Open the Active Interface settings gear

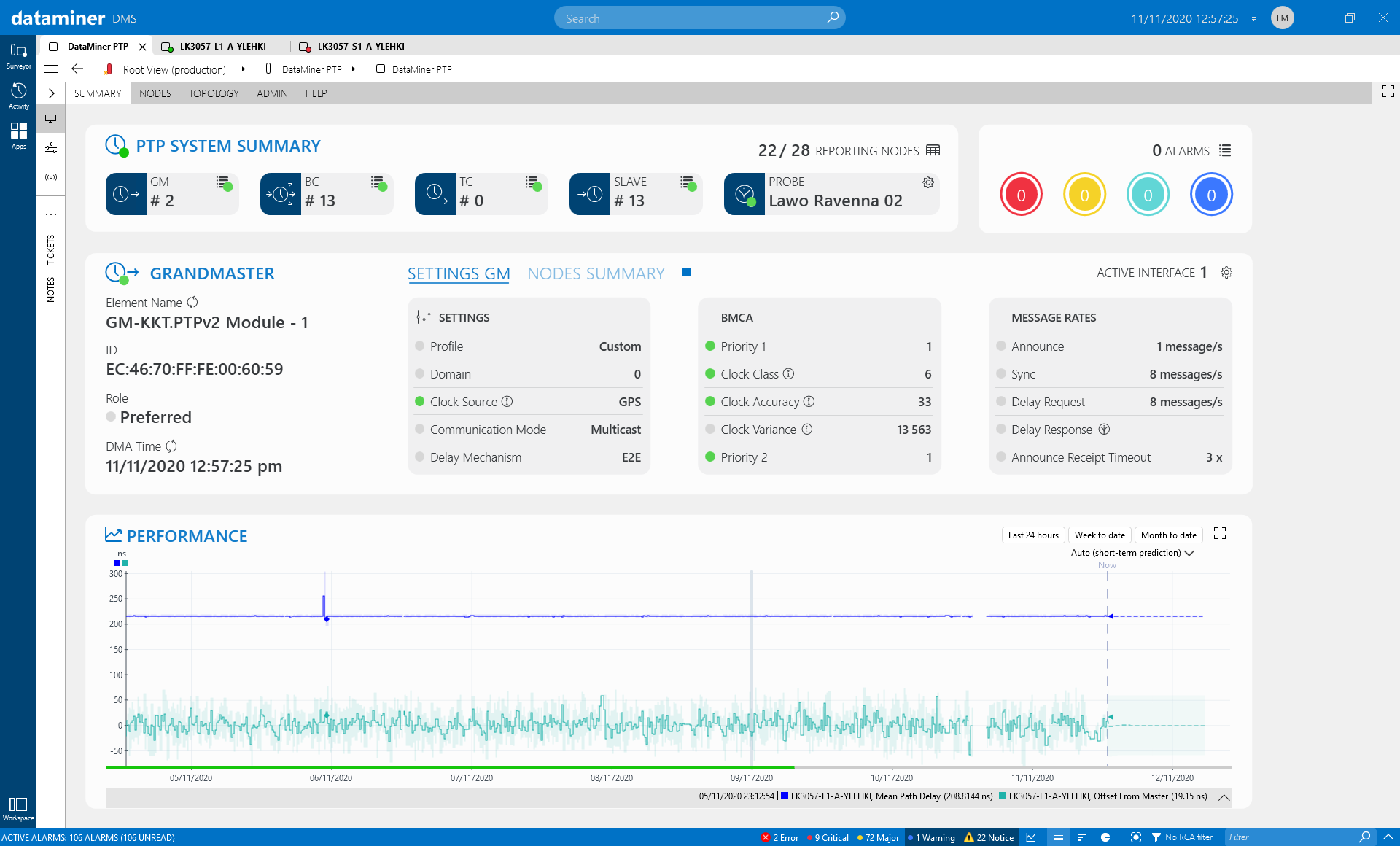click(x=1226, y=272)
